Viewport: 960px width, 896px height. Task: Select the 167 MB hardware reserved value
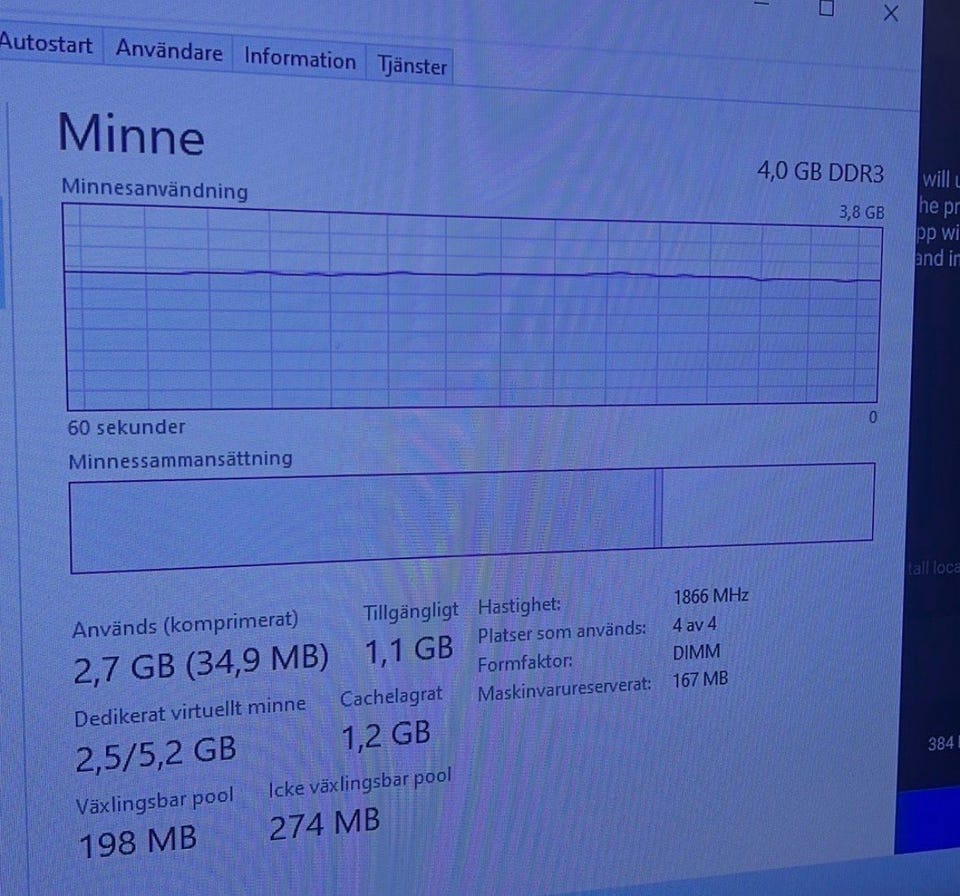(700, 679)
